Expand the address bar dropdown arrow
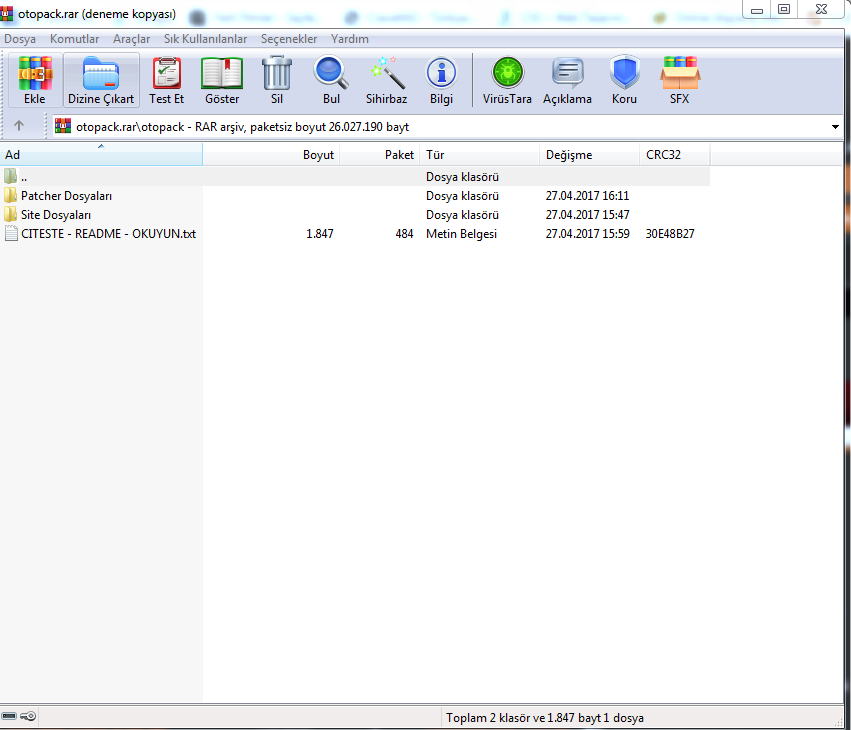Image resolution: width=851 pixels, height=730 pixels. coord(835,126)
